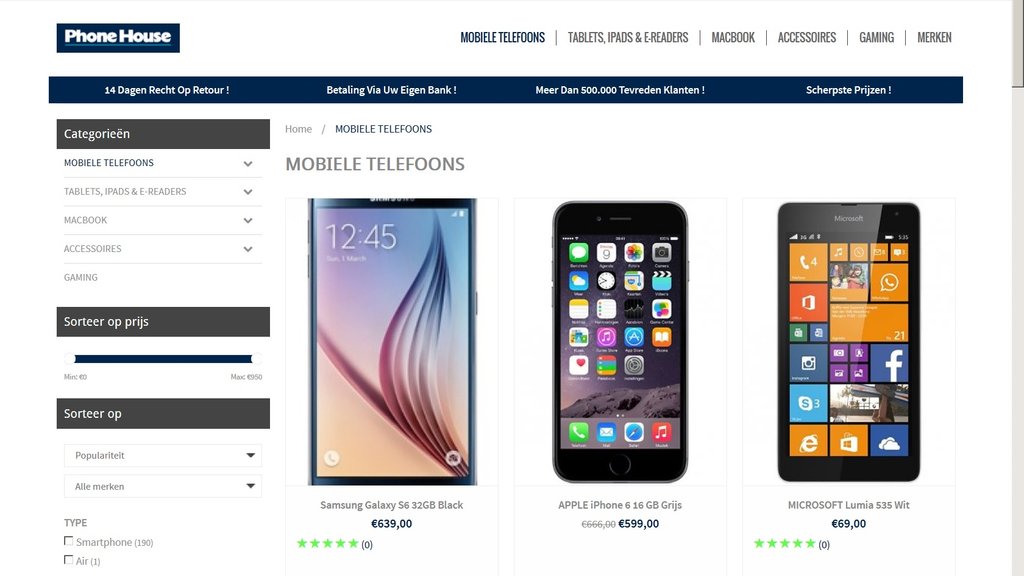Viewport: 1024px width, 576px height.
Task: Check the Smartphone type filter
Action: [69, 541]
